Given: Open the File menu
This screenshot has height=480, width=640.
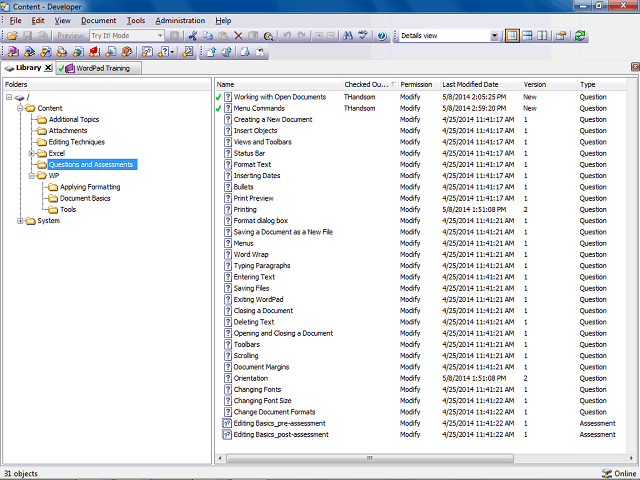Looking at the screenshot, I should point(16,20).
